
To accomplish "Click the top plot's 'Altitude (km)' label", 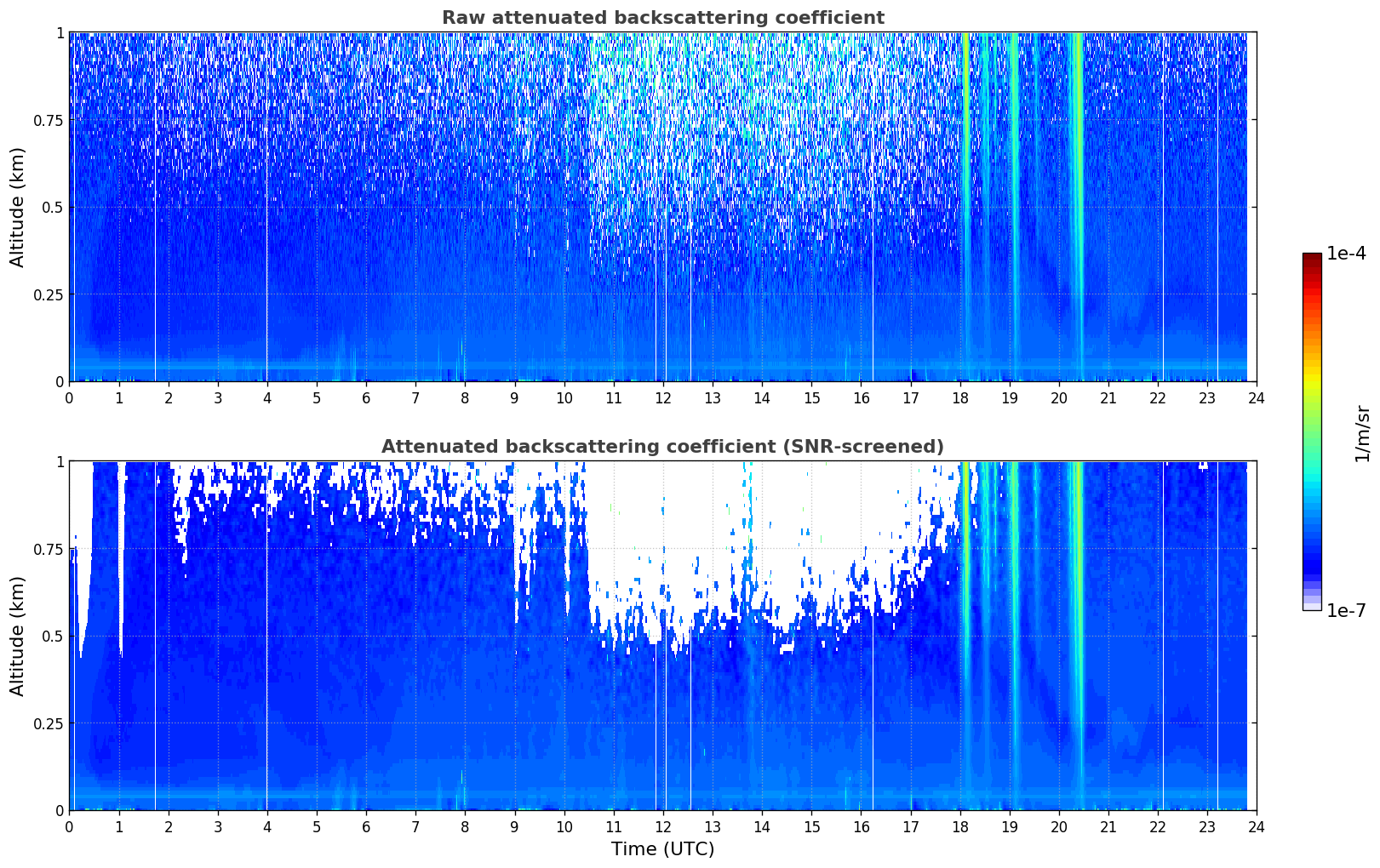I will coord(18,207).
